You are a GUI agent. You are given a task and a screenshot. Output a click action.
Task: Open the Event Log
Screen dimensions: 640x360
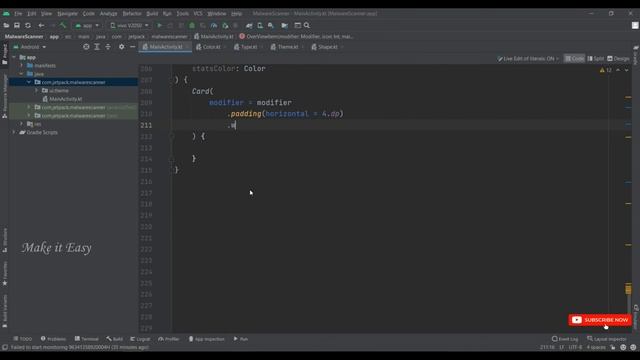point(565,339)
